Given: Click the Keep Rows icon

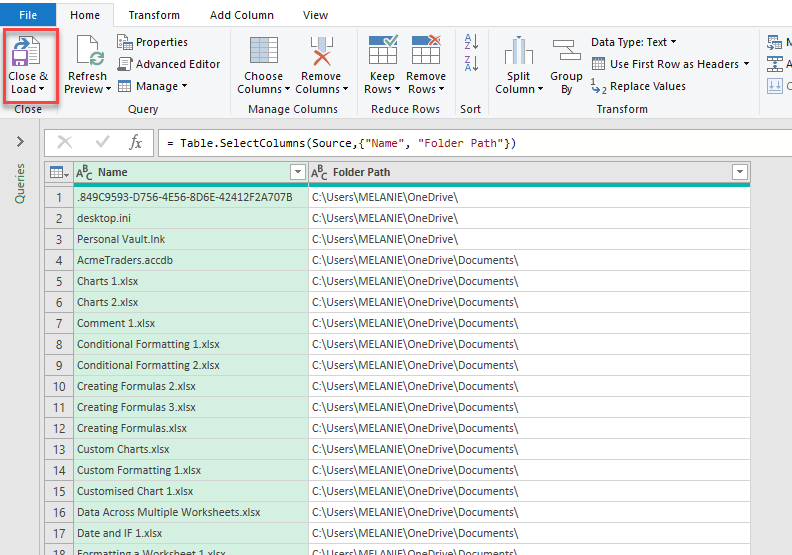Looking at the screenshot, I should [x=383, y=52].
